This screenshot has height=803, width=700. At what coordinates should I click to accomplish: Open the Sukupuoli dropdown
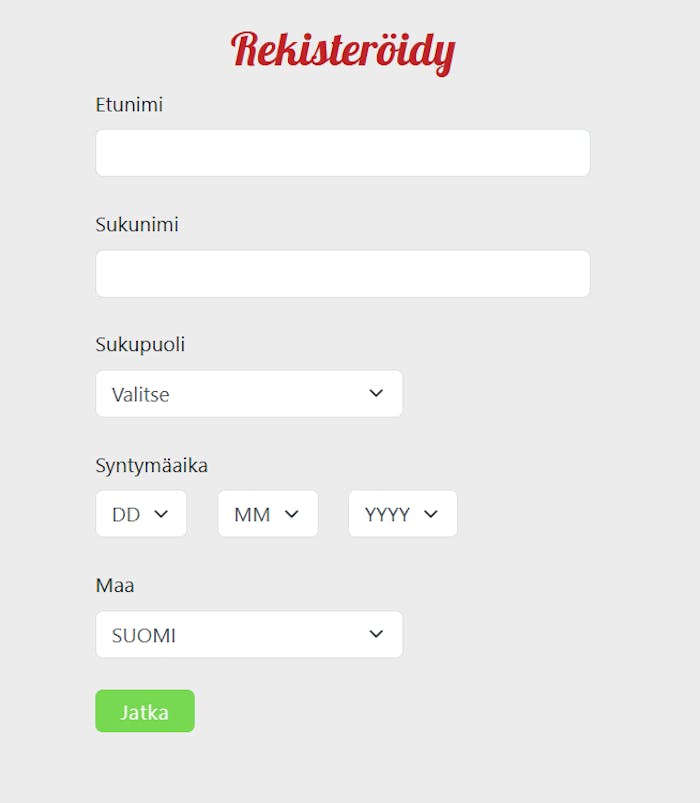pyautogui.click(x=249, y=394)
